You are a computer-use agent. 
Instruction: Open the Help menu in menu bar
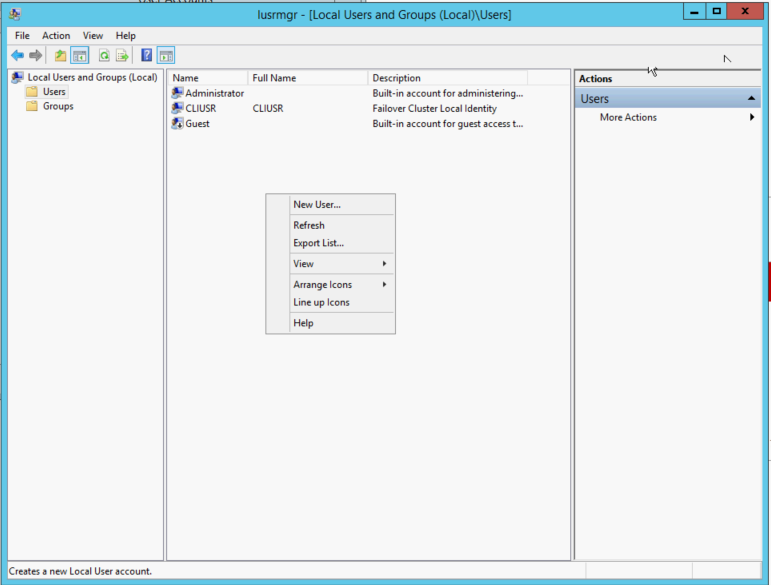pos(125,35)
